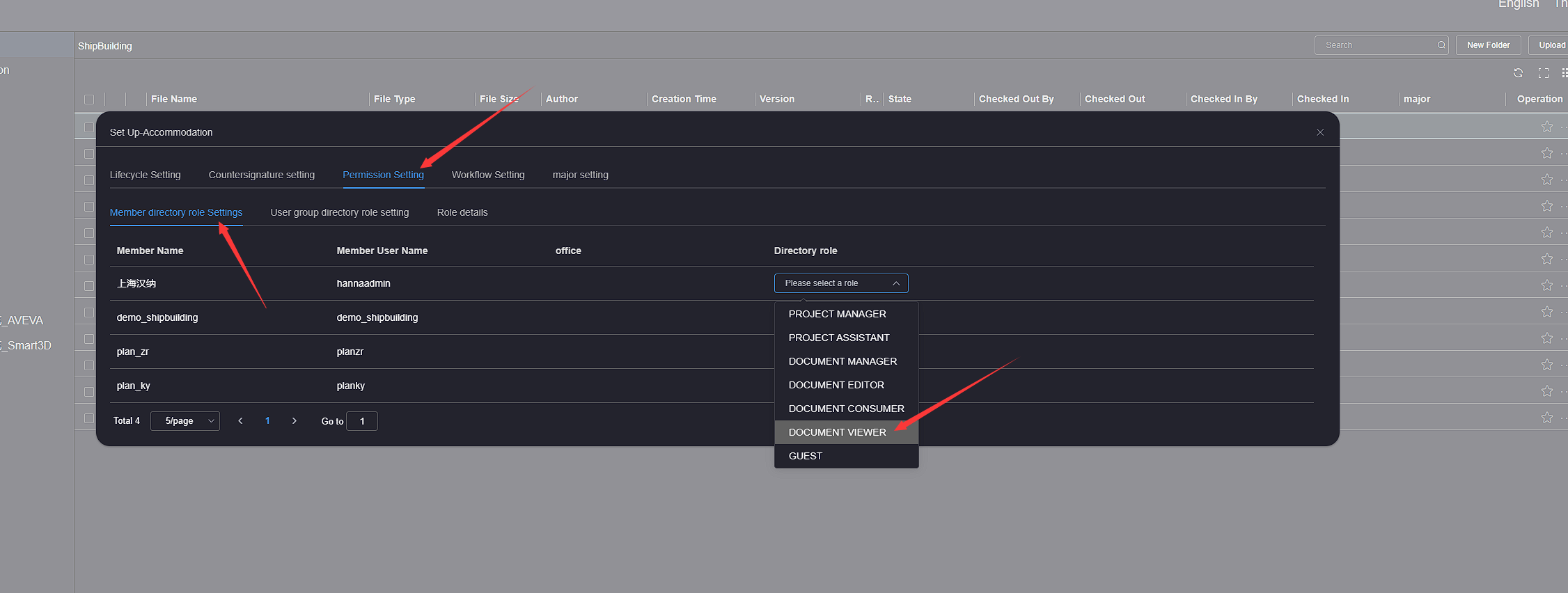Tick the seventh file row checkbox
The width and height of the screenshot is (1568, 593).
[x=89, y=286]
